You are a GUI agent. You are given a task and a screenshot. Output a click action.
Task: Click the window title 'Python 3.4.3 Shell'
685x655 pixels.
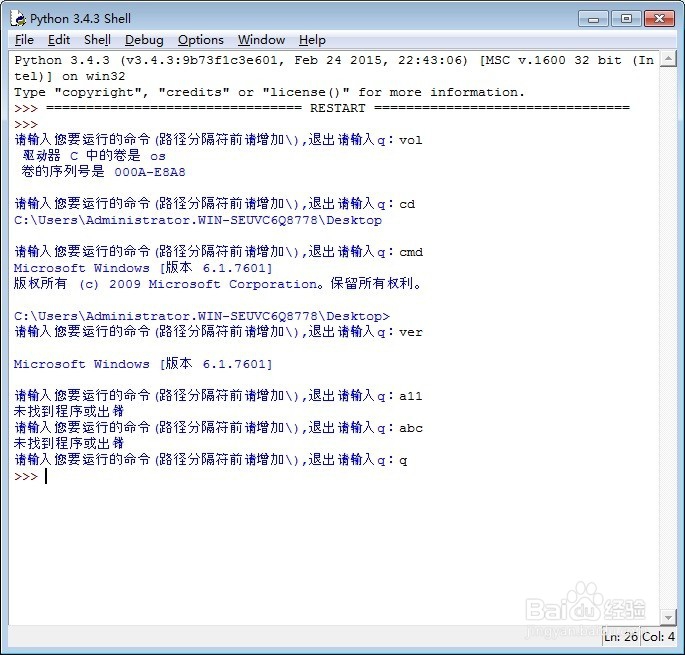tap(80, 19)
